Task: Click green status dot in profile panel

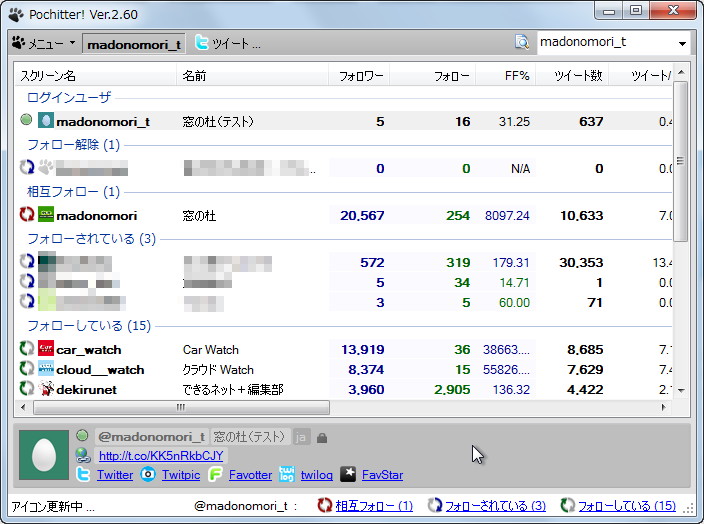Action: click(x=82, y=435)
